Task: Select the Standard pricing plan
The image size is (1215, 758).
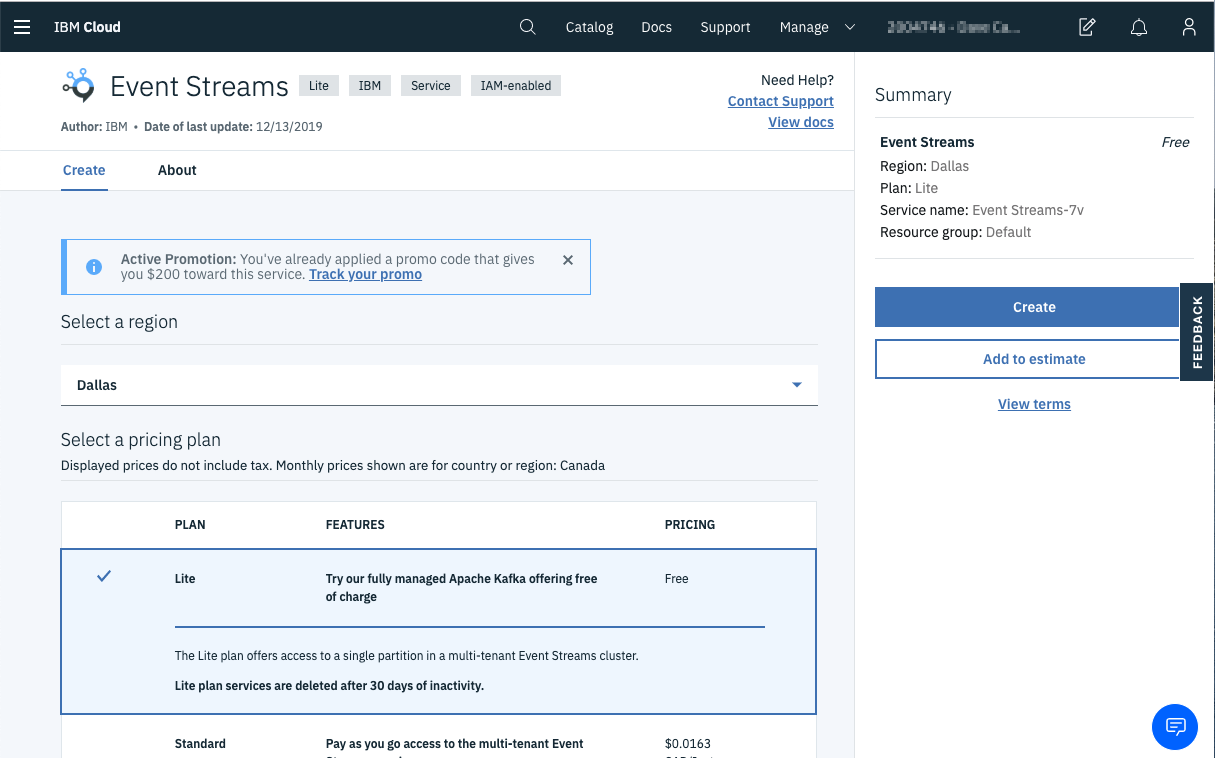Action: pos(200,743)
